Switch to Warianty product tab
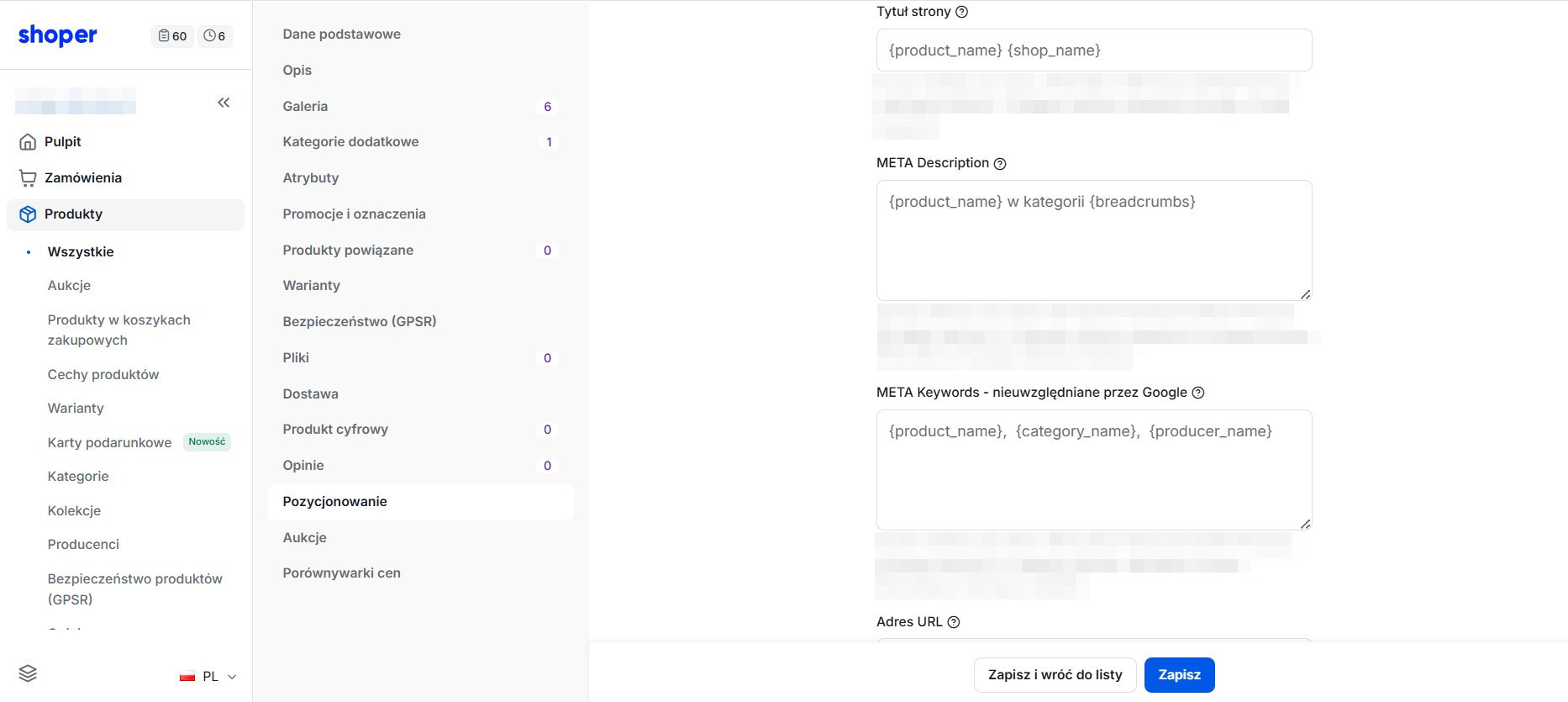 [420, 286]
